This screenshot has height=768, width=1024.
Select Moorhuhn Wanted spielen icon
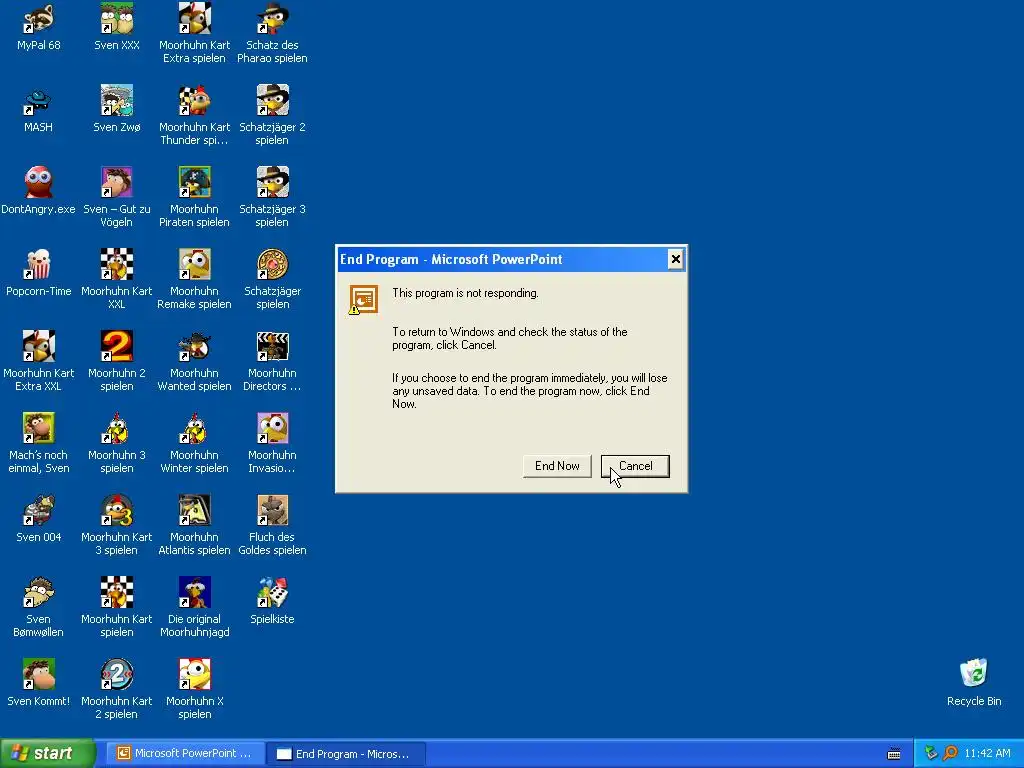point(195,346)
